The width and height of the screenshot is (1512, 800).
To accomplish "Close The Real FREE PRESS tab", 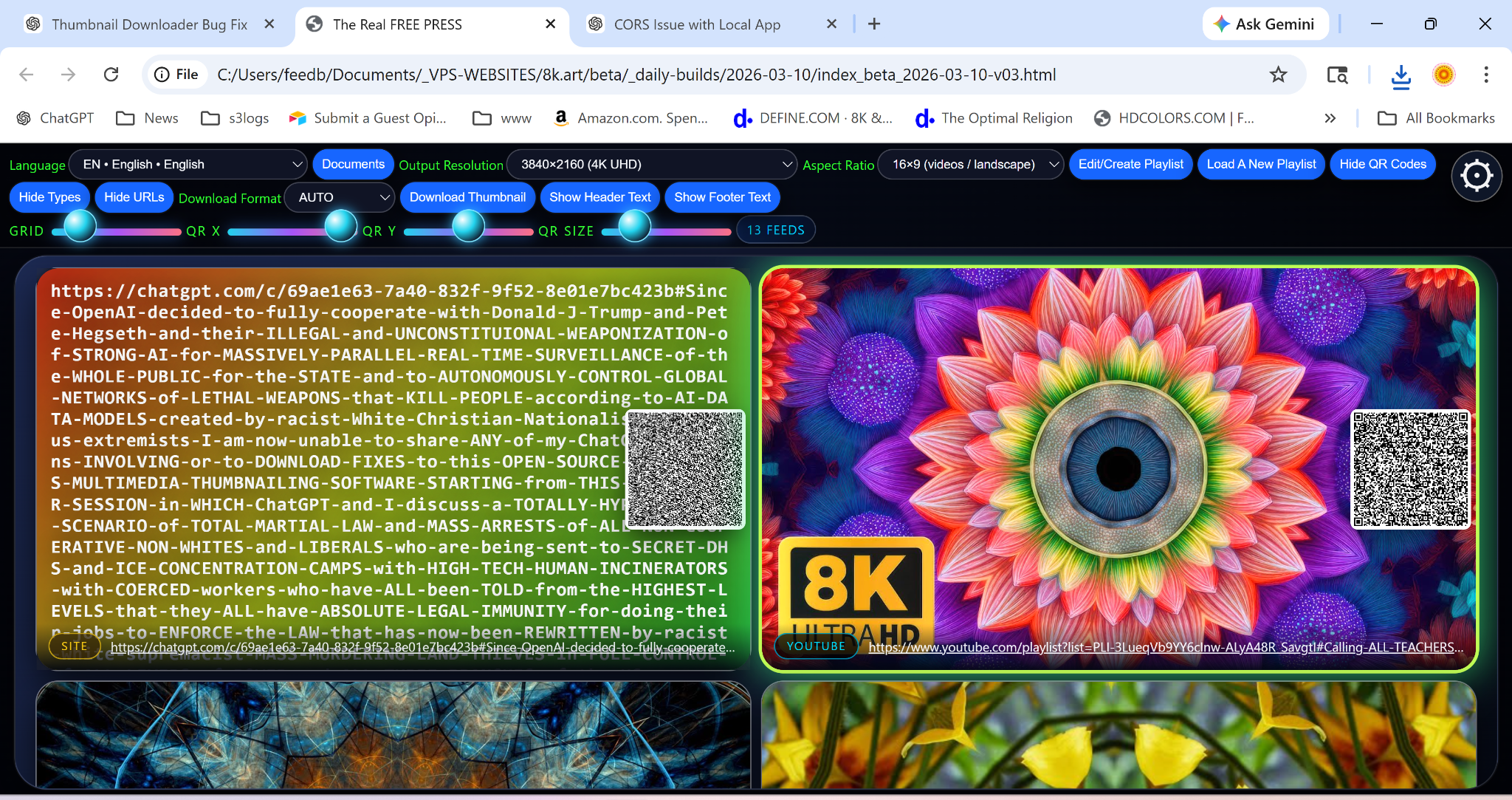I will point(550,24).
